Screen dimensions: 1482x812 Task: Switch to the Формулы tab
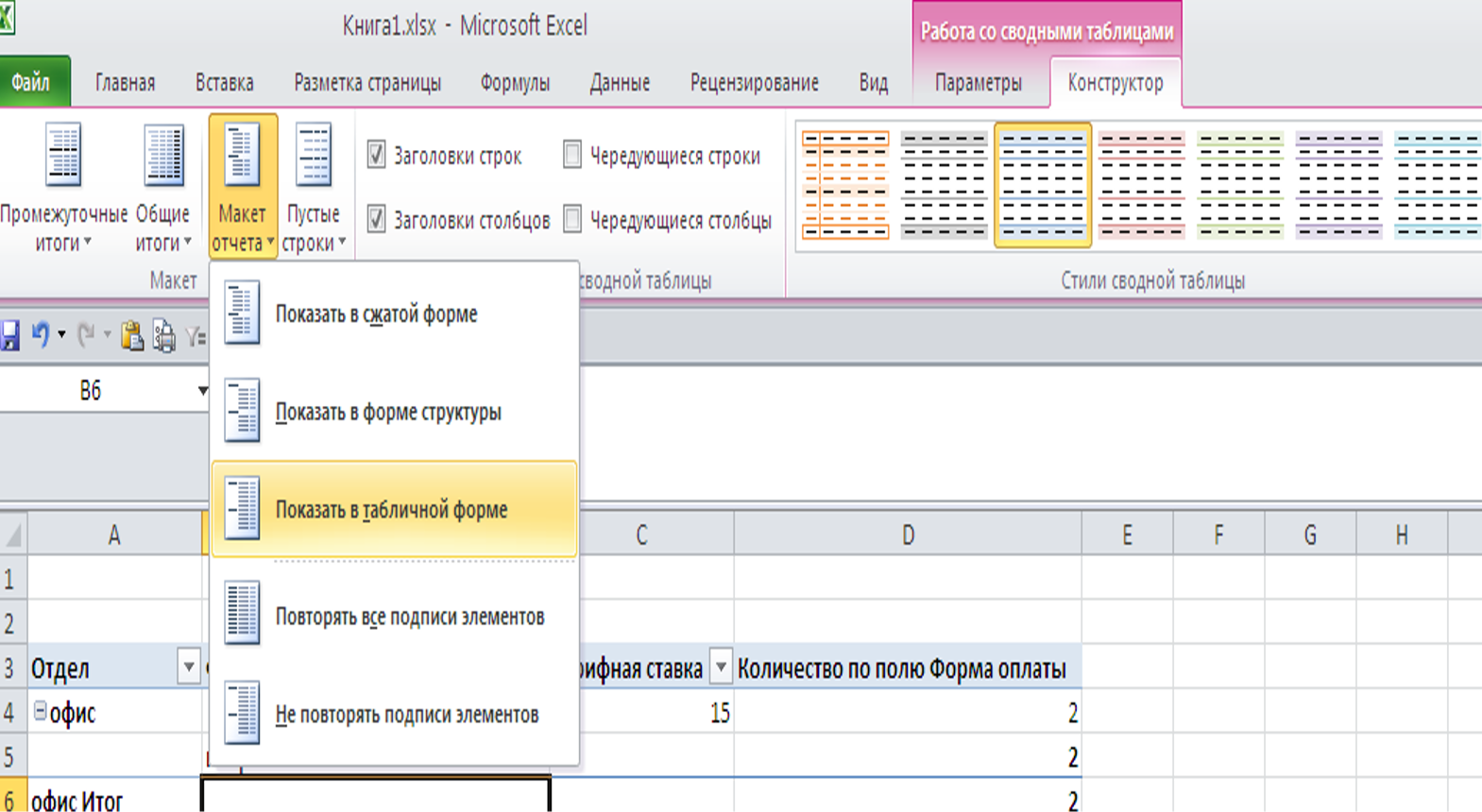point(515,83)
